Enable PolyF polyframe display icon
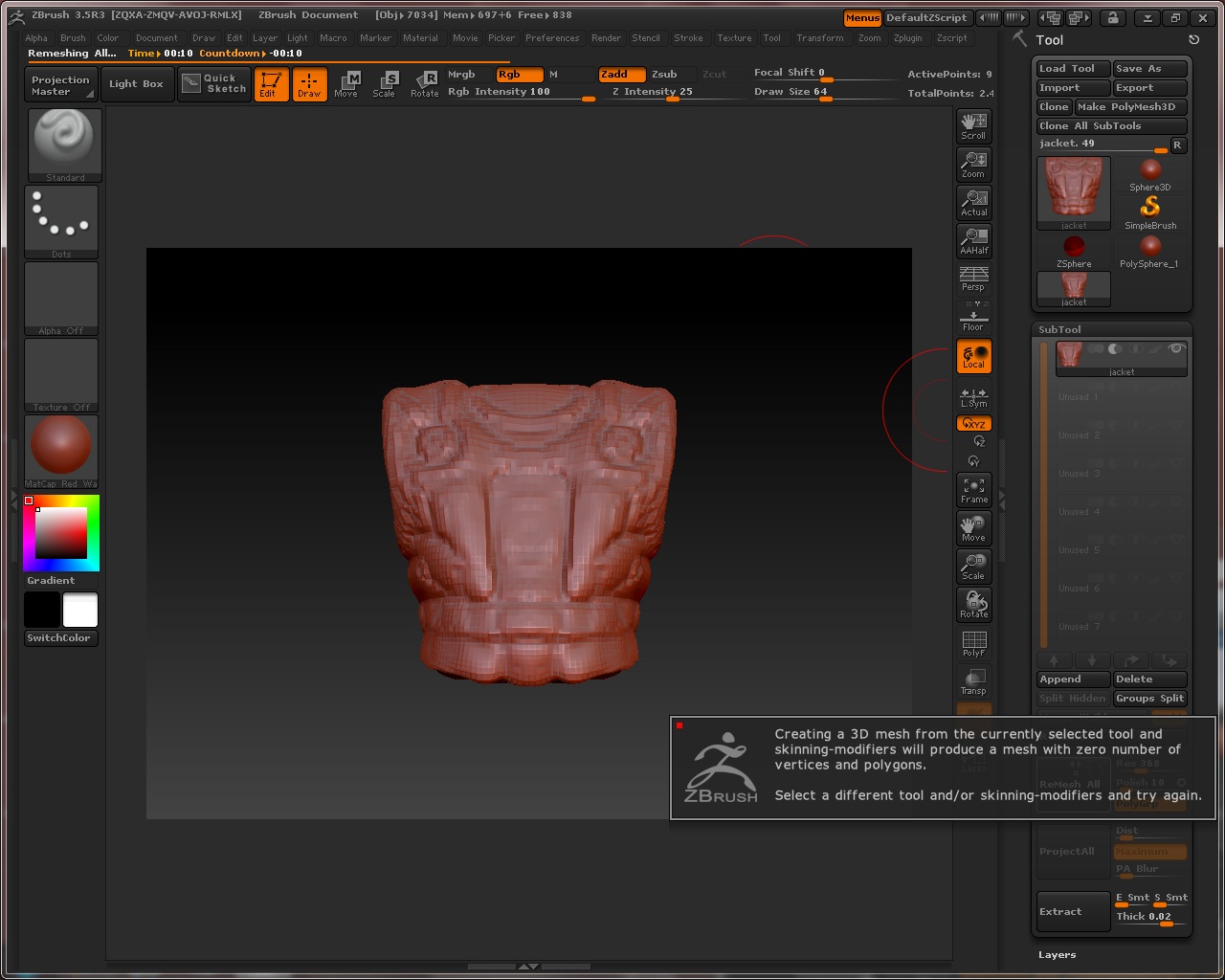1225x980 pixels. coord(973,643)
